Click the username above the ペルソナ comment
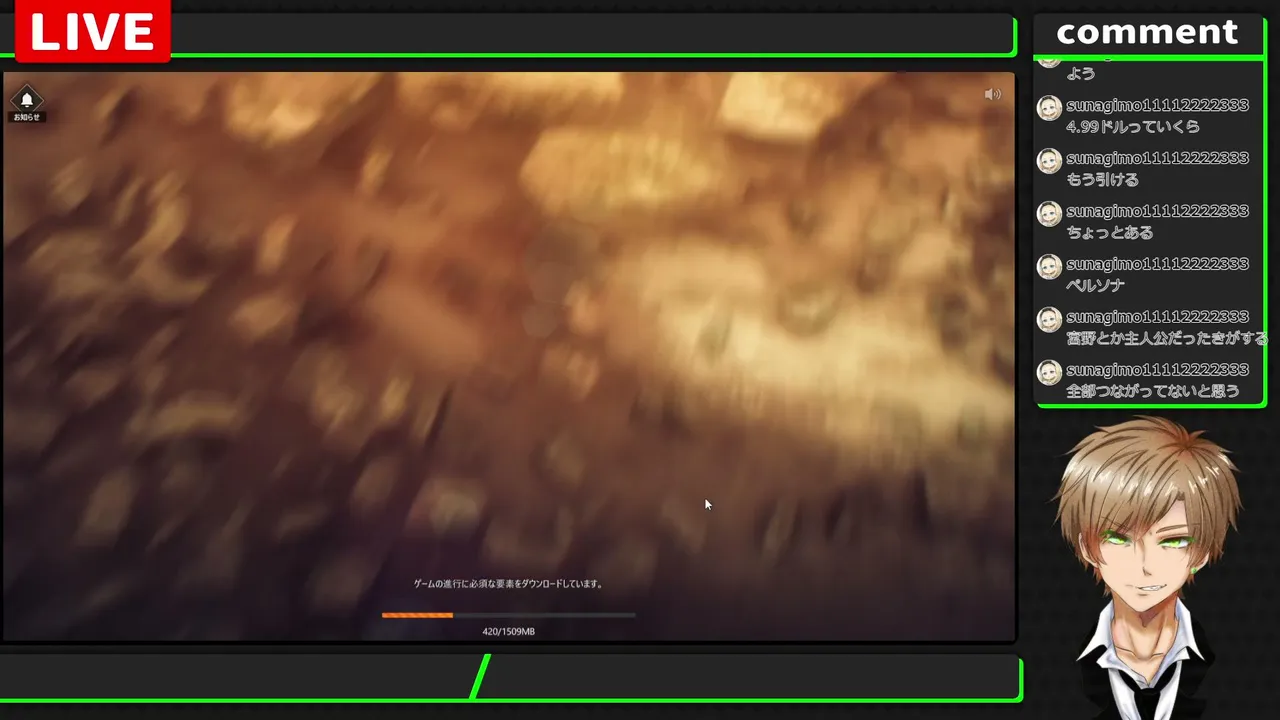 (1158, 264)
